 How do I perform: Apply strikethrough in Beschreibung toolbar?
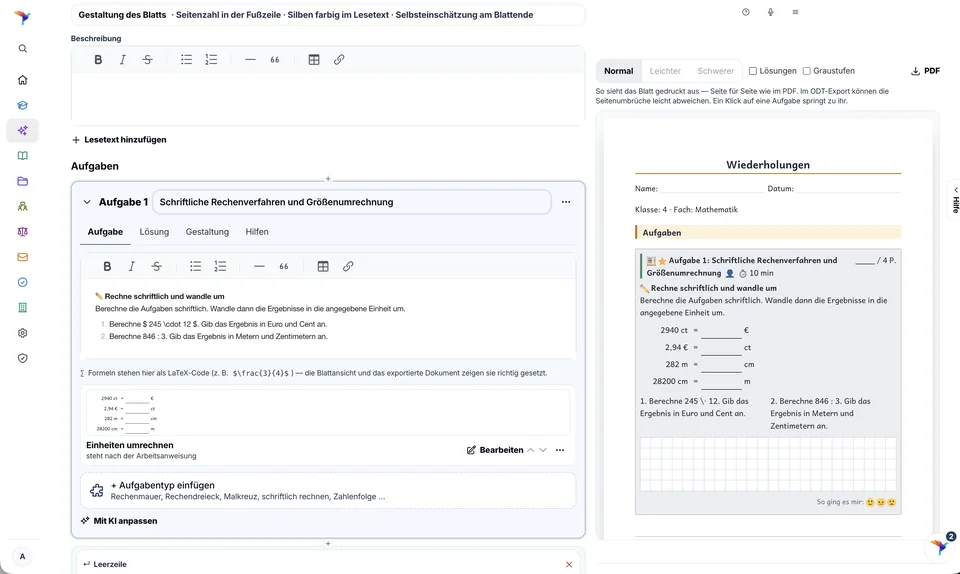[148, 59]
